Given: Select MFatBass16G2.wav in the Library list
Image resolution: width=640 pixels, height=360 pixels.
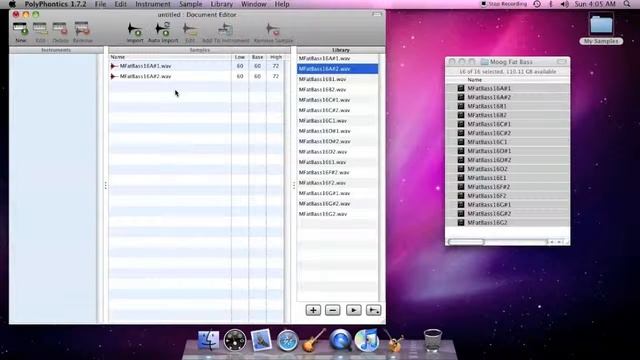Looking at the screenshot, I should point(338,214).
